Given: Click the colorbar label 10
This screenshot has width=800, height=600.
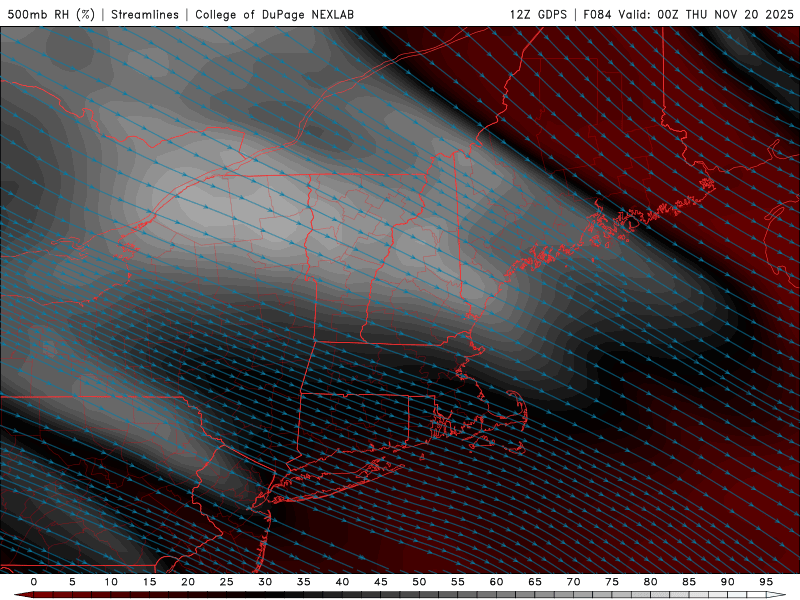Looking at the screenshot, I should click(111, 582).
